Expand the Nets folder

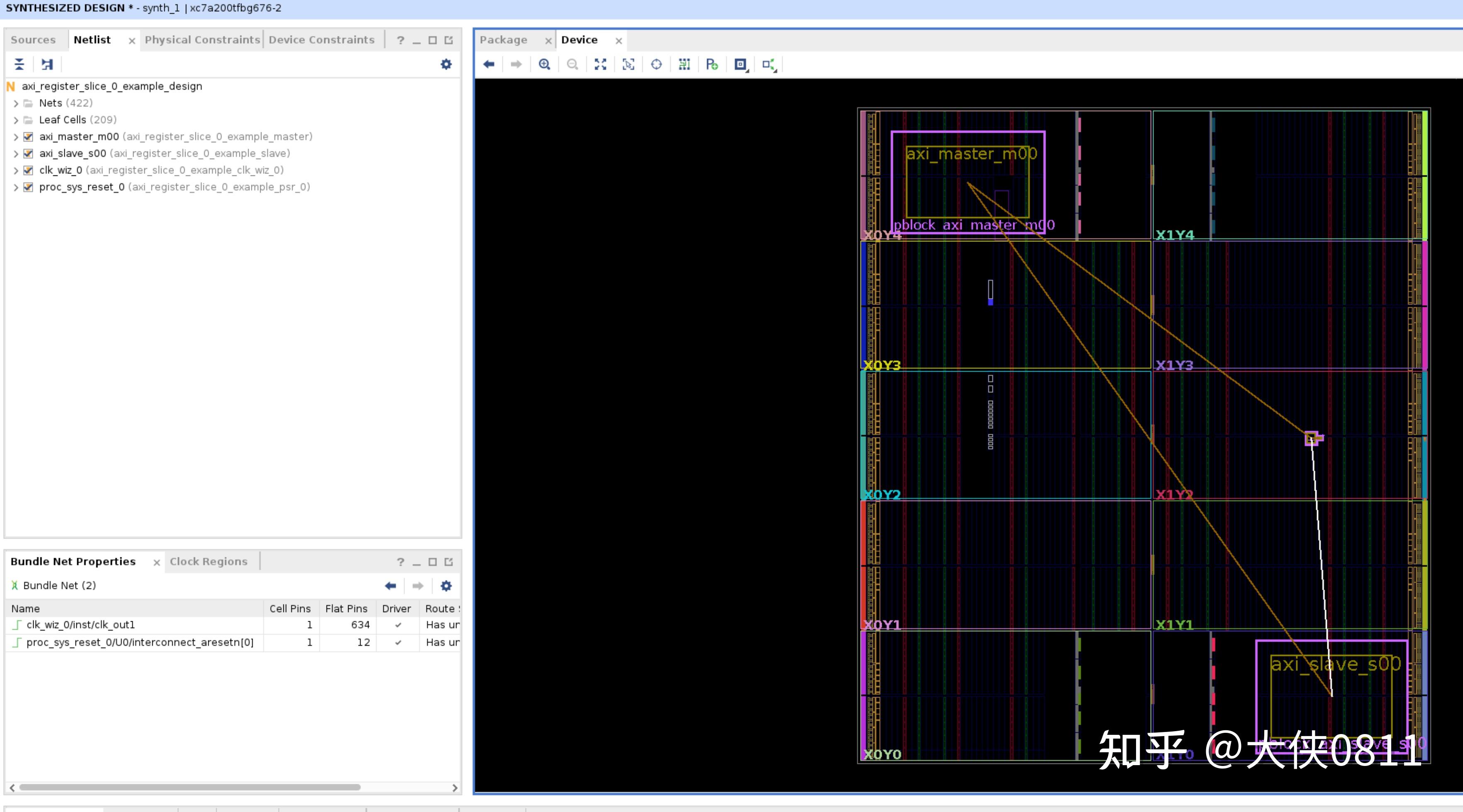point(16,103)
